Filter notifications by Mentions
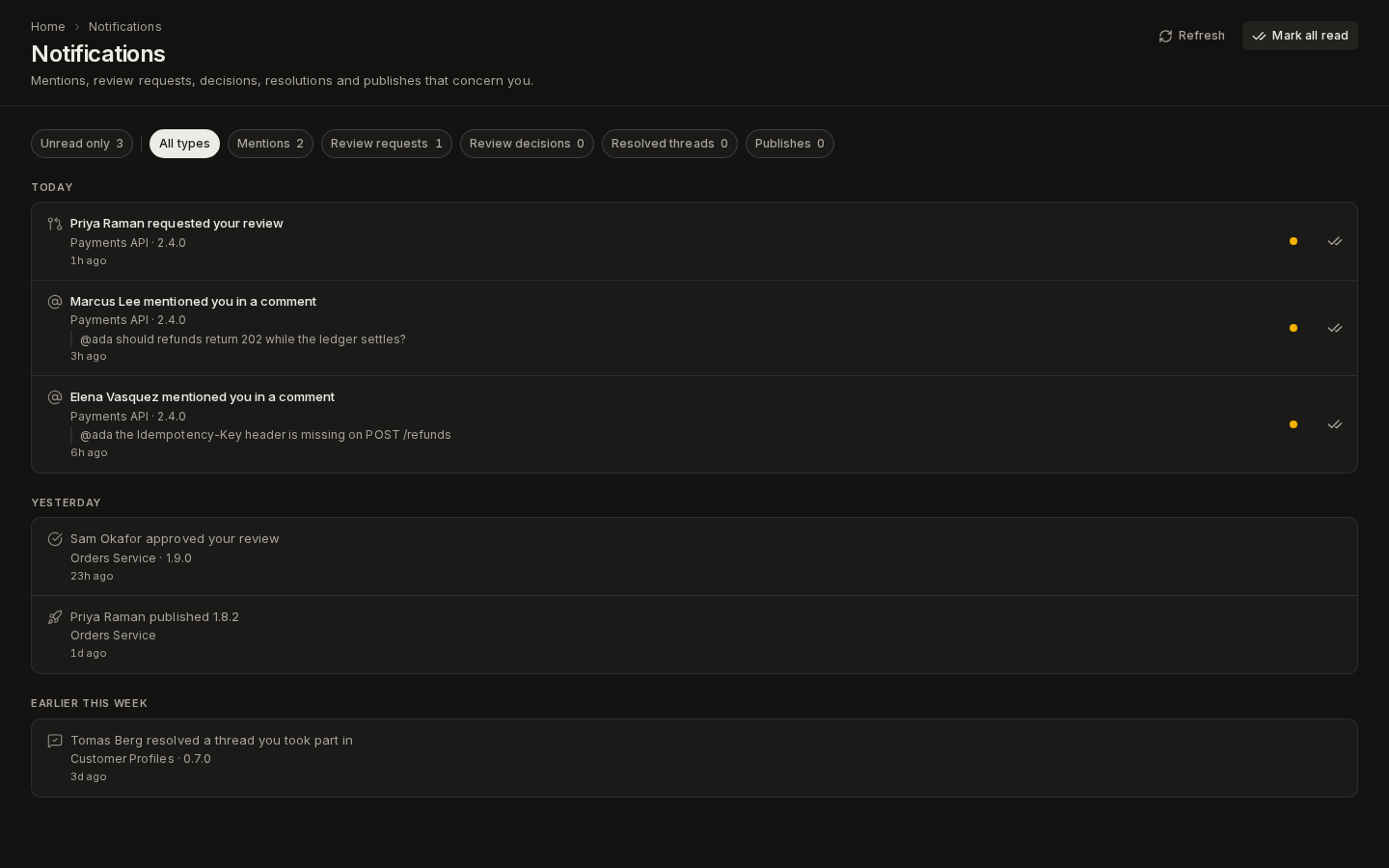Viewport: 1389px width, 868px height. (x=270, y=144)
